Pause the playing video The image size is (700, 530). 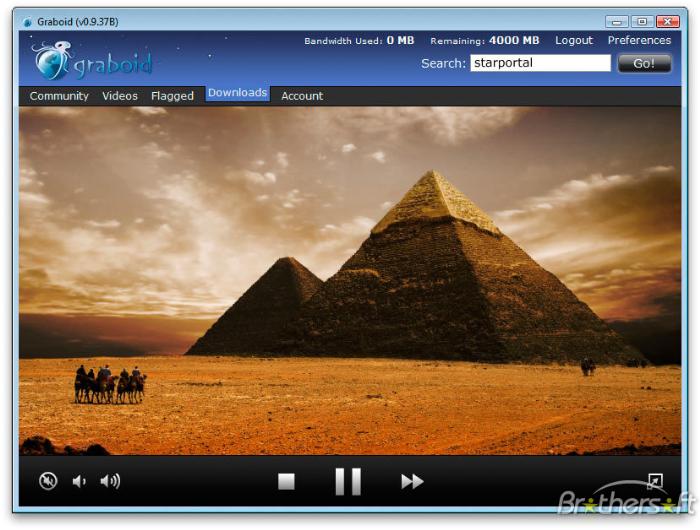click(347, 481)
